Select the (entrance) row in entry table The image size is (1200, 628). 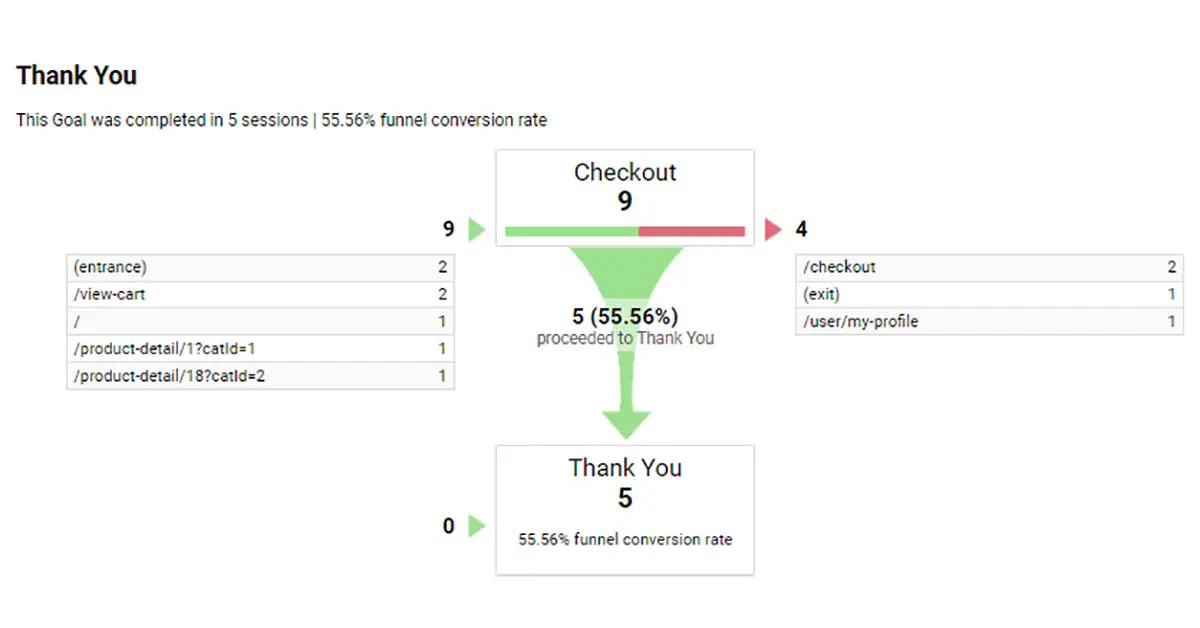260,267
